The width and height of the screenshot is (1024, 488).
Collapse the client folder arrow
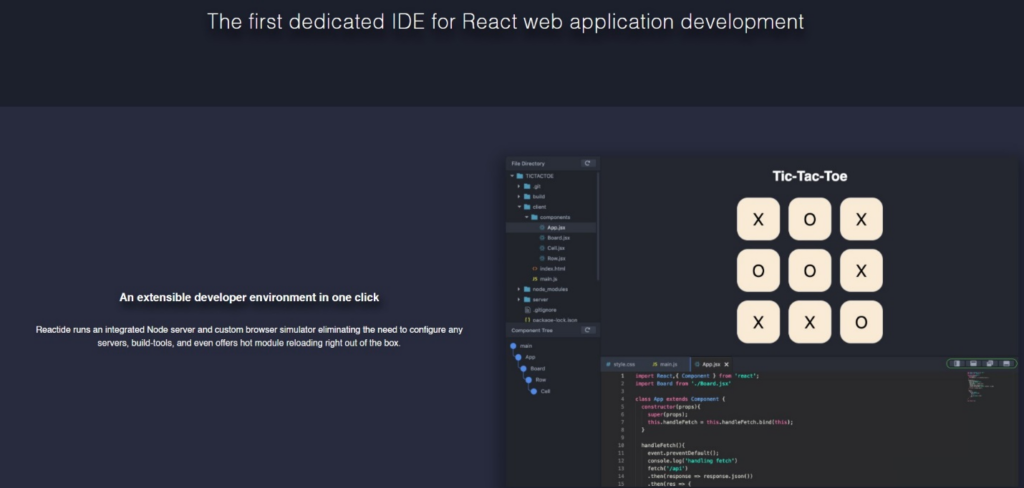click(519, 207)
